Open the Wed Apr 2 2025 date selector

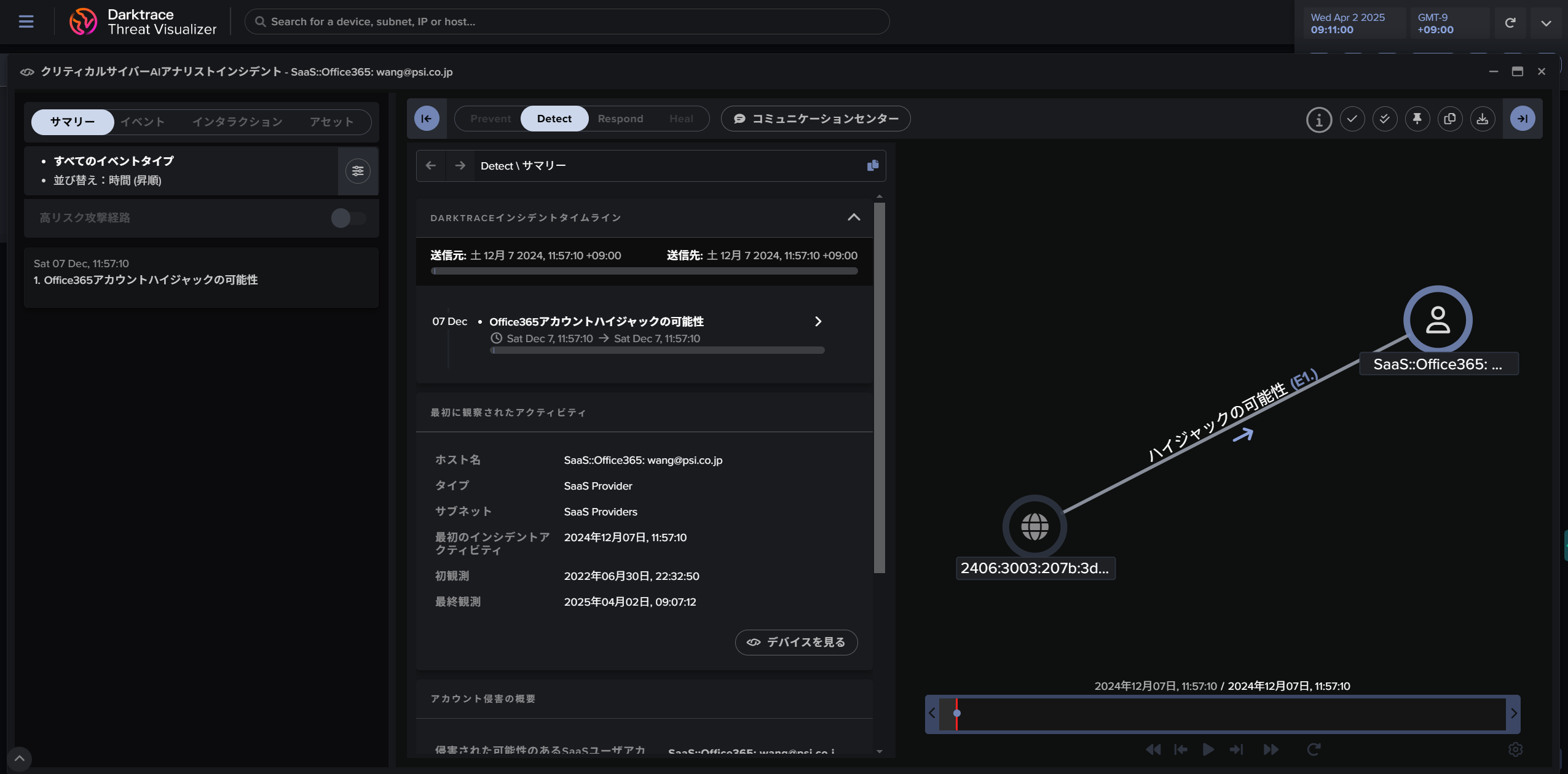[x=1354, y=23]
